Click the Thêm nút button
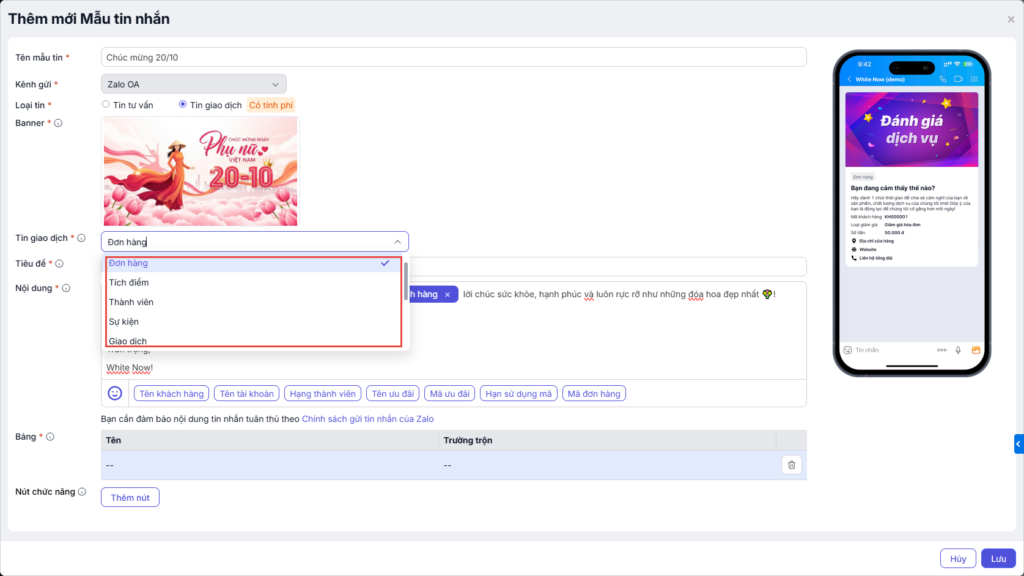The height and width of the screenshot is (576, 1024). coord(130,498)
